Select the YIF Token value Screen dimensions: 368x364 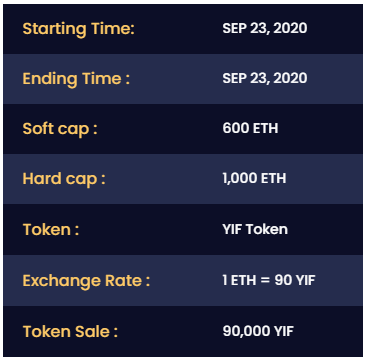click(x=255, y=229)
